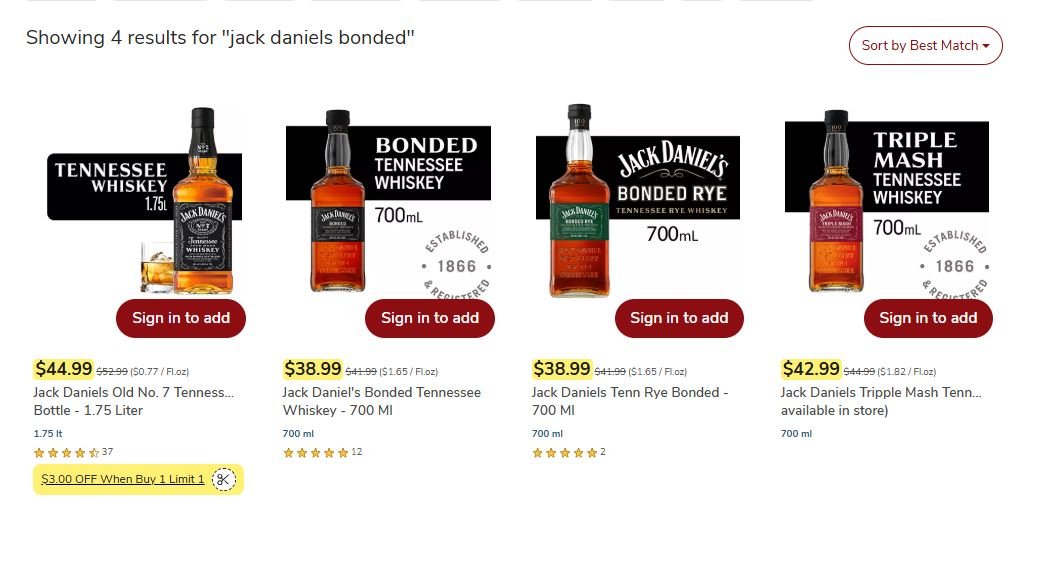Click Sign in to add for Triple Mash
The height and width of the screenshot is (565, 1049).
click(928, 318)
